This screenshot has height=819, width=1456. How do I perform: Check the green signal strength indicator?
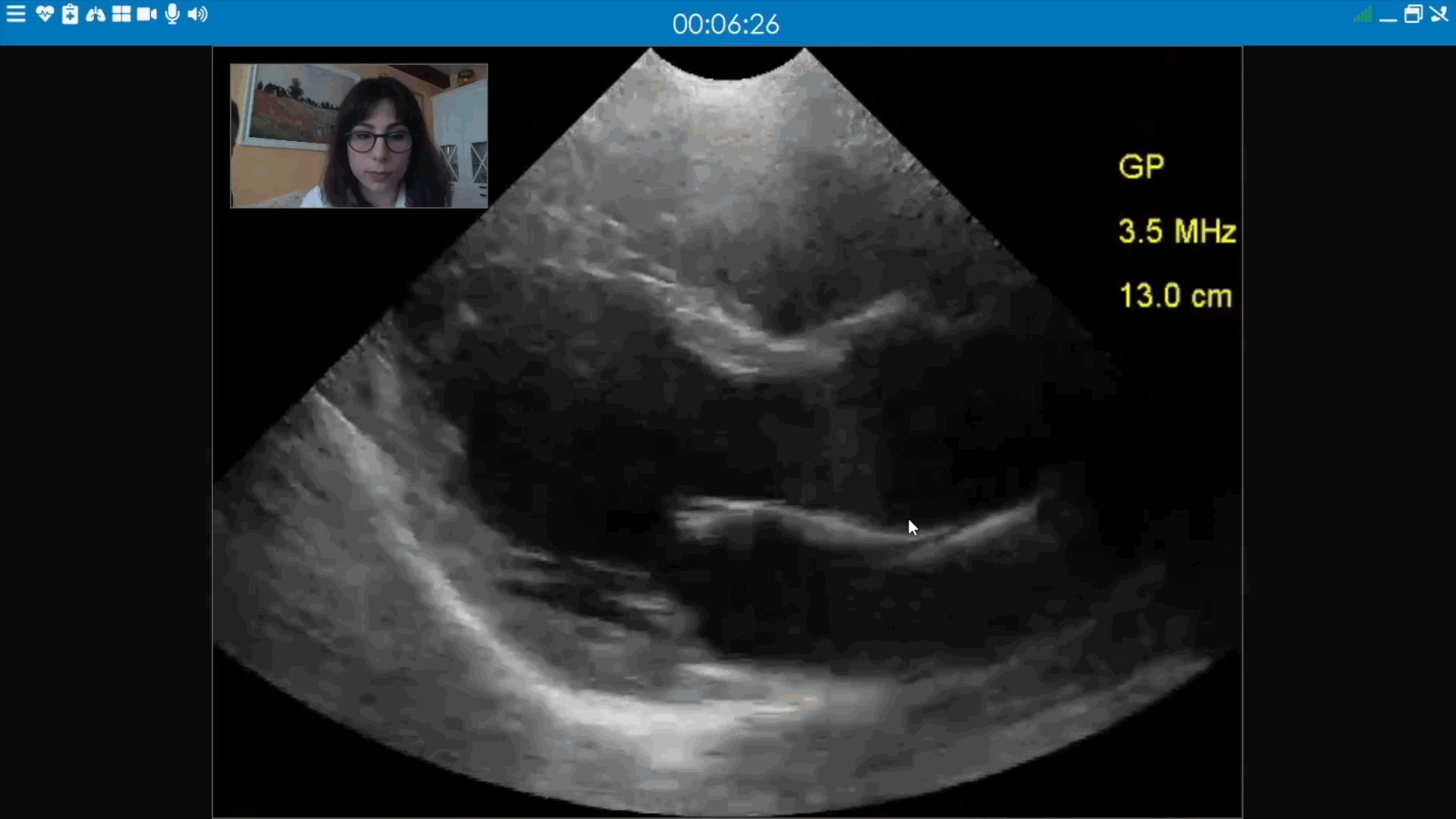[x=1363, y=14]
